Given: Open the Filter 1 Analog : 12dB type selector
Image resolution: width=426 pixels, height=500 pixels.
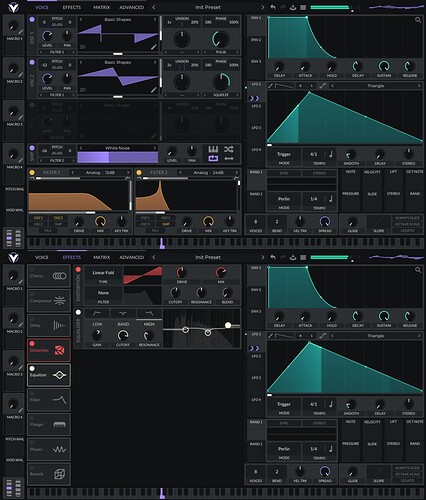Looking at the screenshot, I should click(100, 172).
